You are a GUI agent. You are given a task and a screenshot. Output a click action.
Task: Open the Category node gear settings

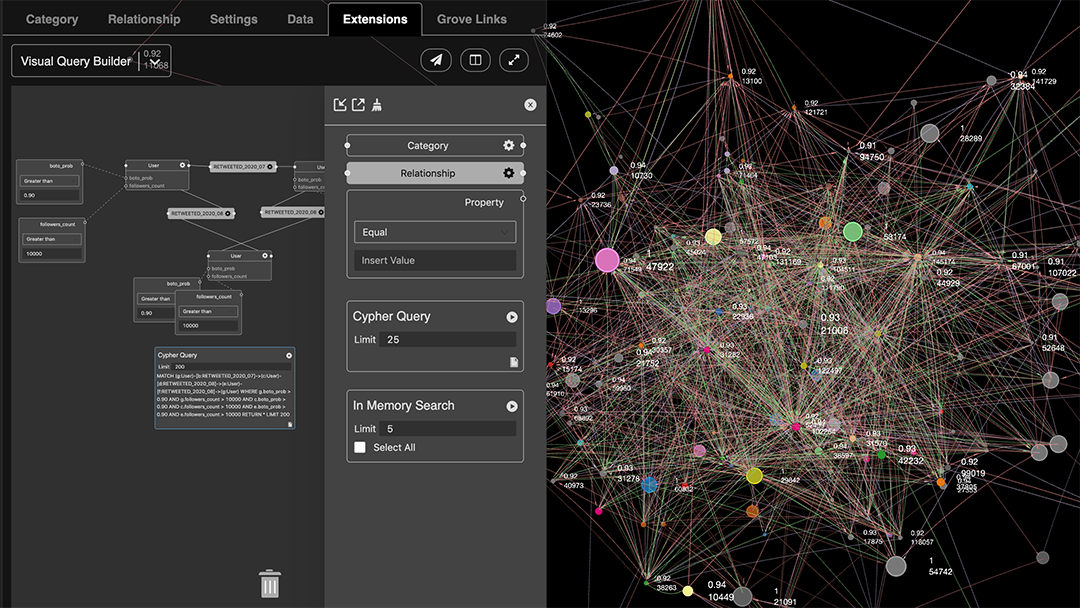click(x=508, y=146)
